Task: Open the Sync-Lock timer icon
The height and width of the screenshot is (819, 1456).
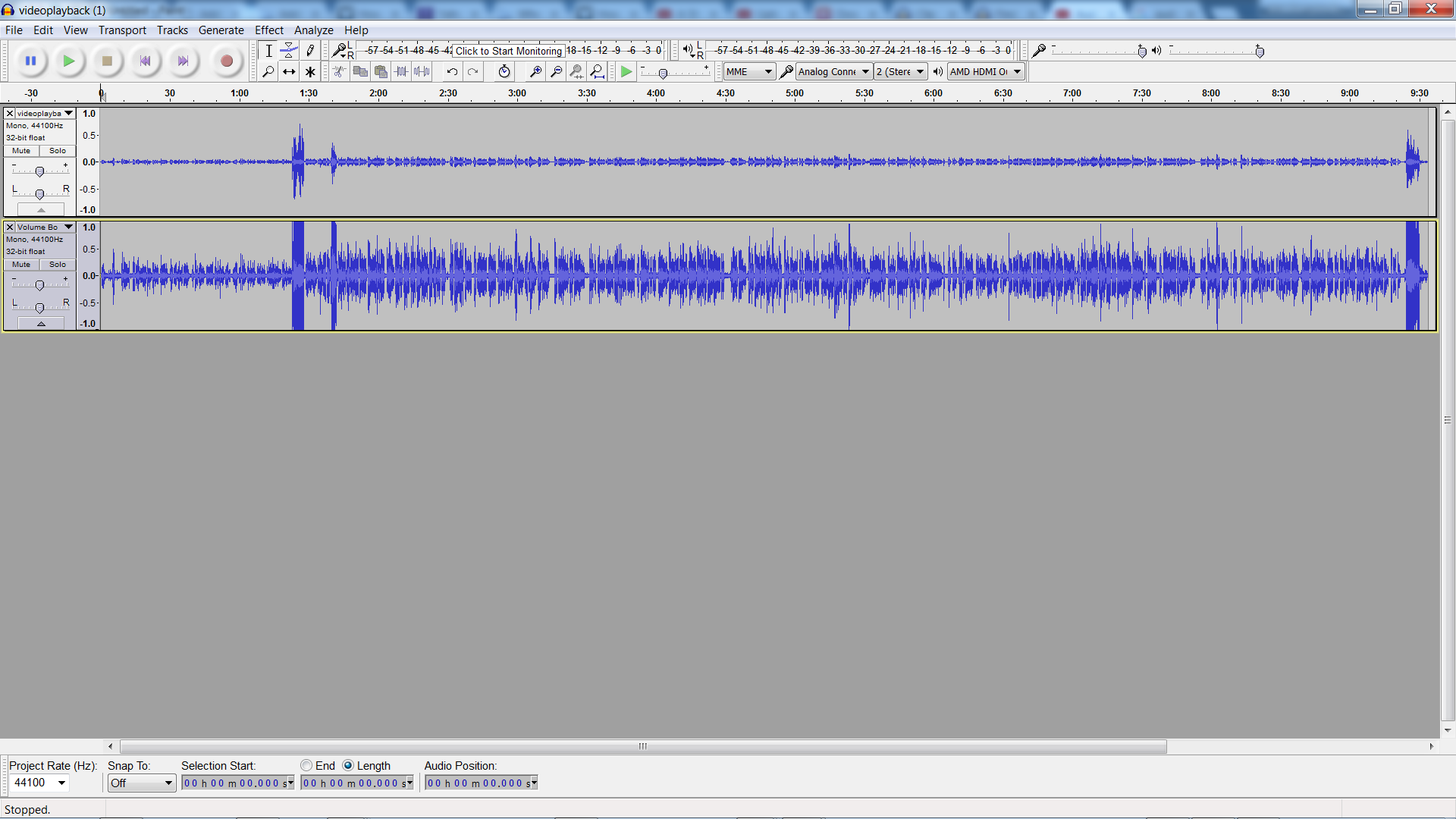Action: [x=504, y=72]
